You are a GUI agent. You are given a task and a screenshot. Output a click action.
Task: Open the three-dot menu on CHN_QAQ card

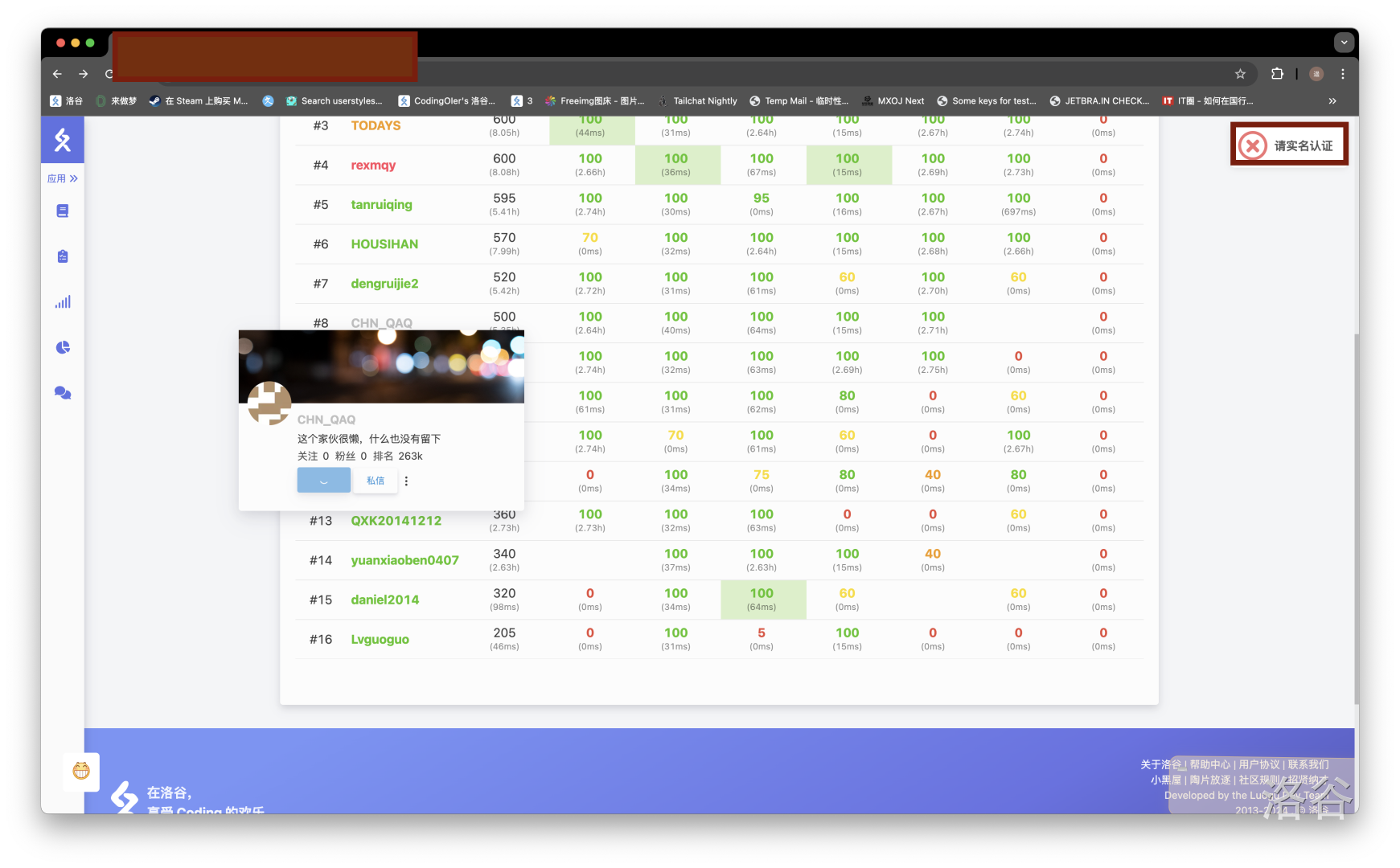click(x=406, y=481)
